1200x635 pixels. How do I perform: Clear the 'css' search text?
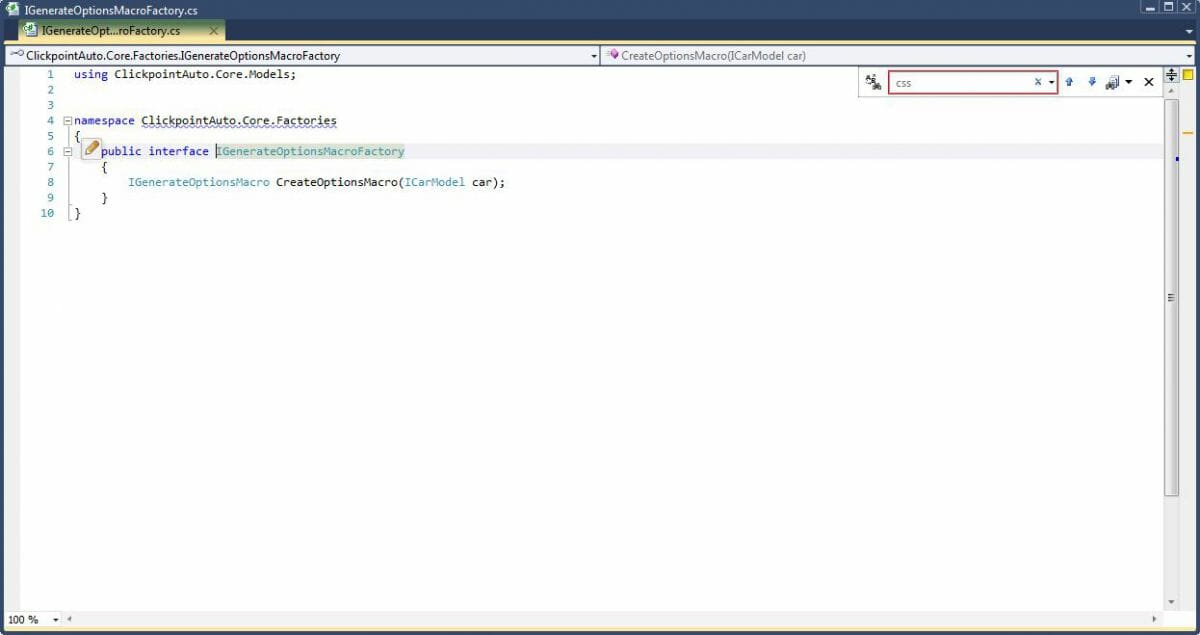click(x=1038, y=82)
